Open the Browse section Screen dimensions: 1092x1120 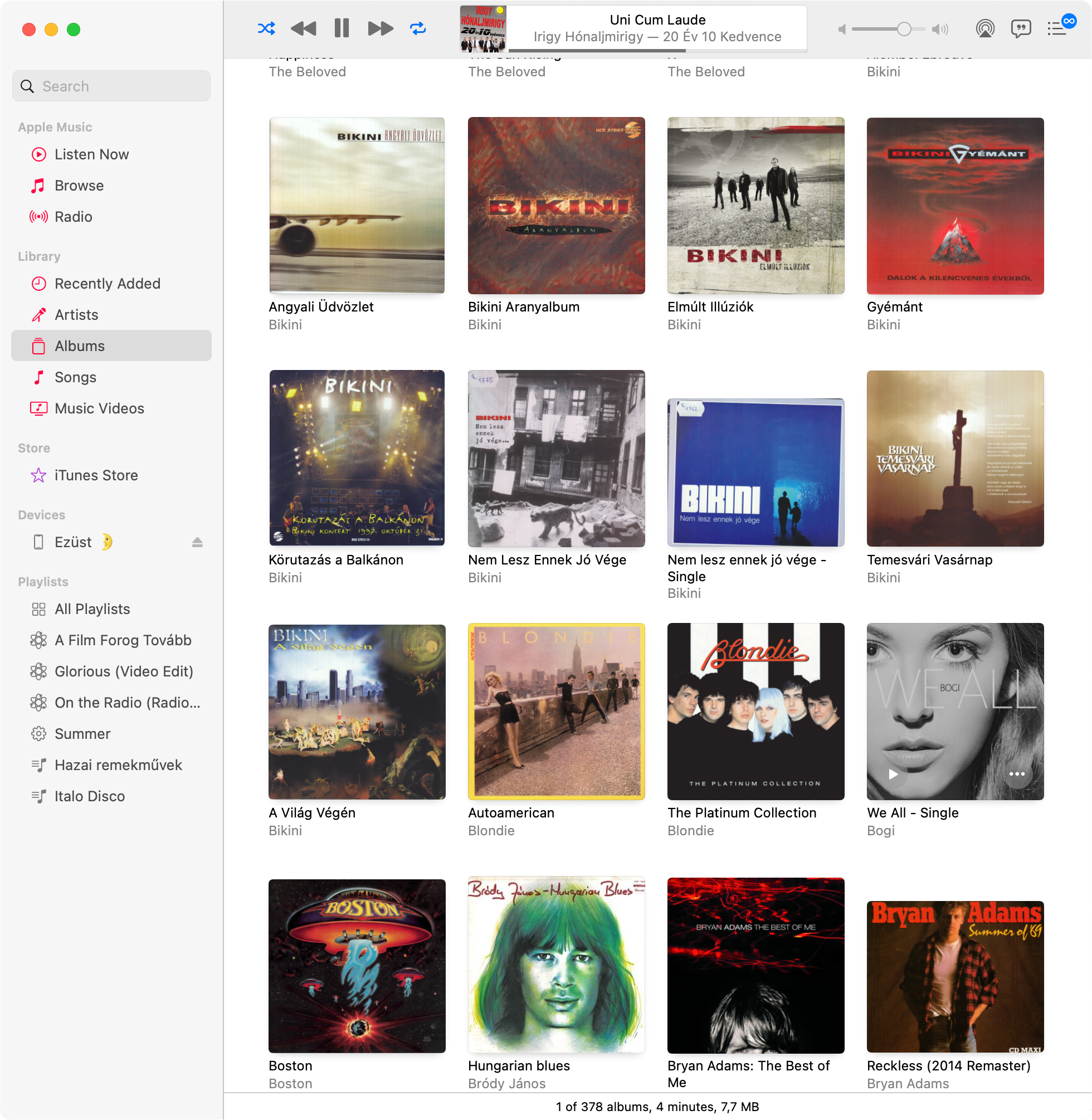[112, 185]
